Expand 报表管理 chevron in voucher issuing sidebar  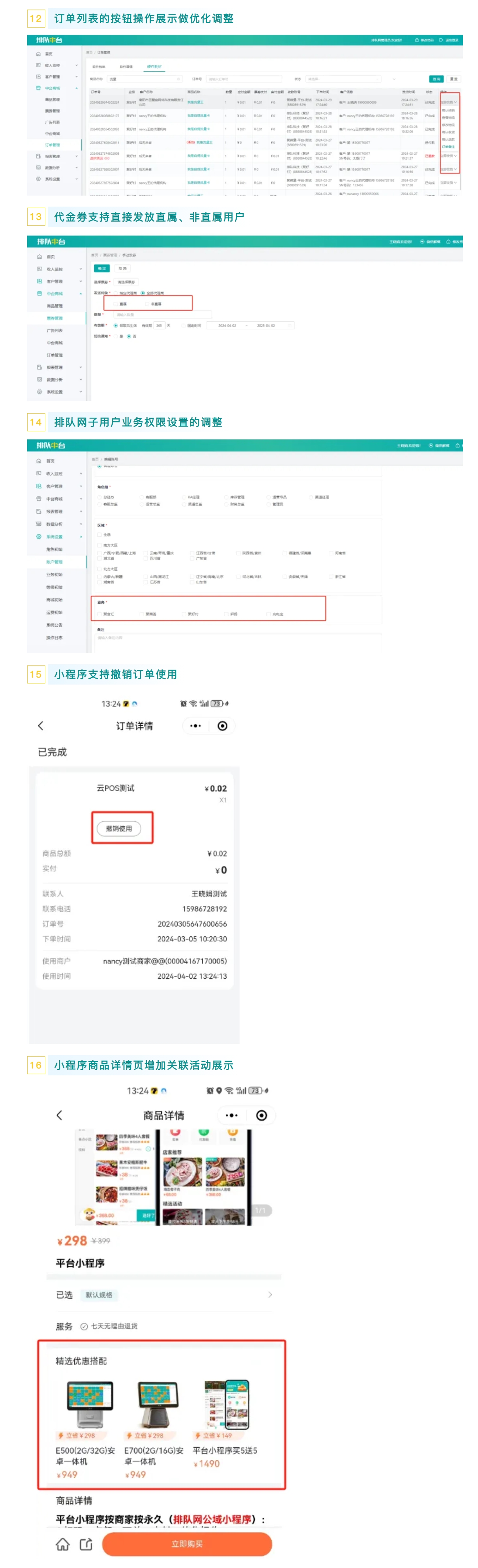tap(80, 367)
